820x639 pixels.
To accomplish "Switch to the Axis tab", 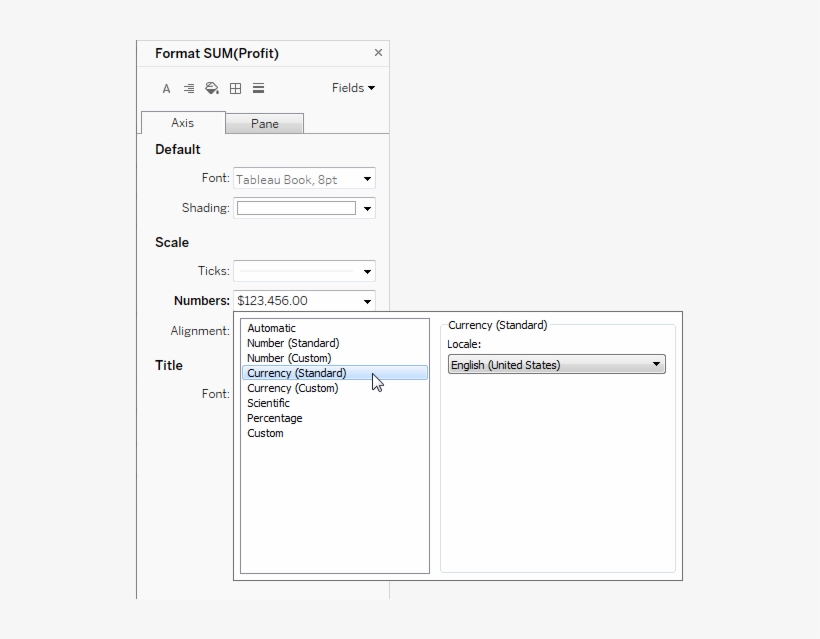I will 183,123.
